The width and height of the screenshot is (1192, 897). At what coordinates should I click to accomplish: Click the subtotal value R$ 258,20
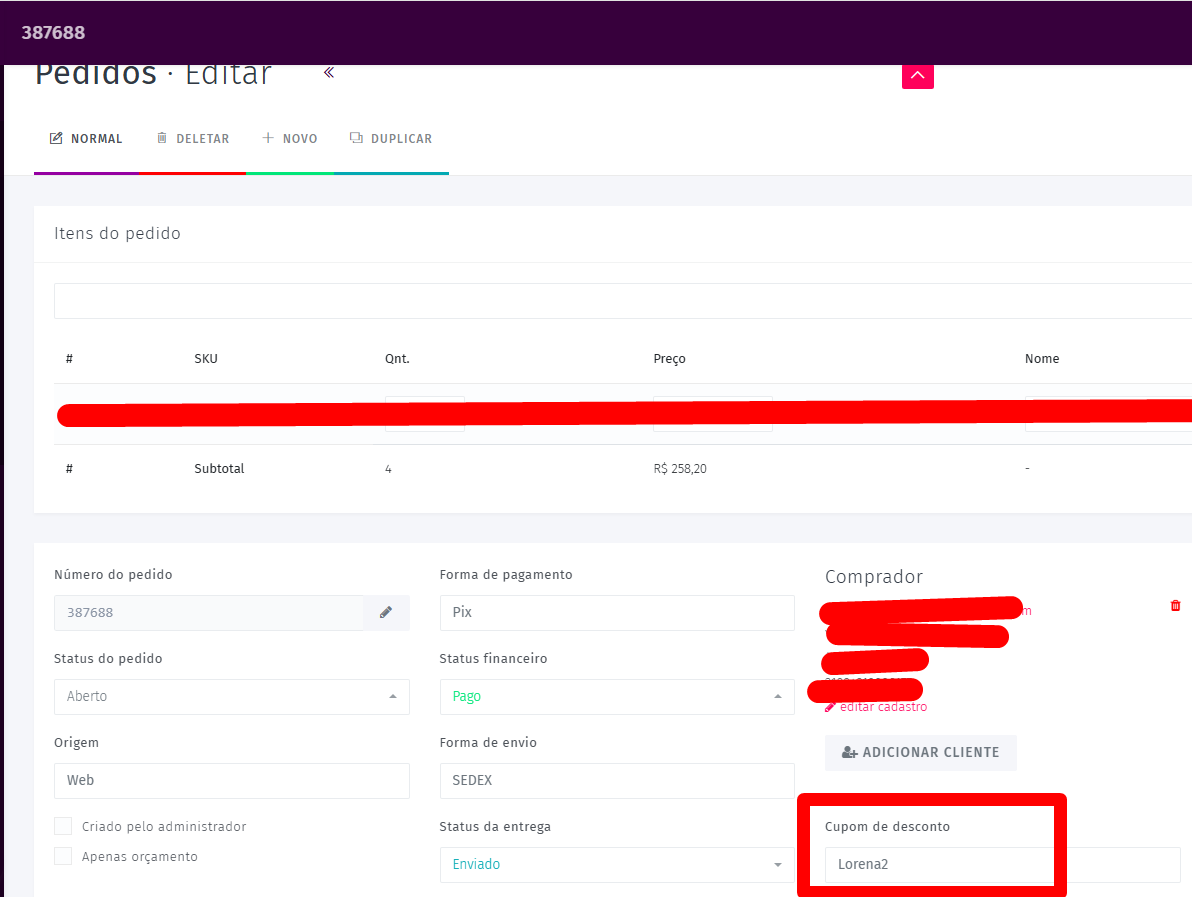680,469
